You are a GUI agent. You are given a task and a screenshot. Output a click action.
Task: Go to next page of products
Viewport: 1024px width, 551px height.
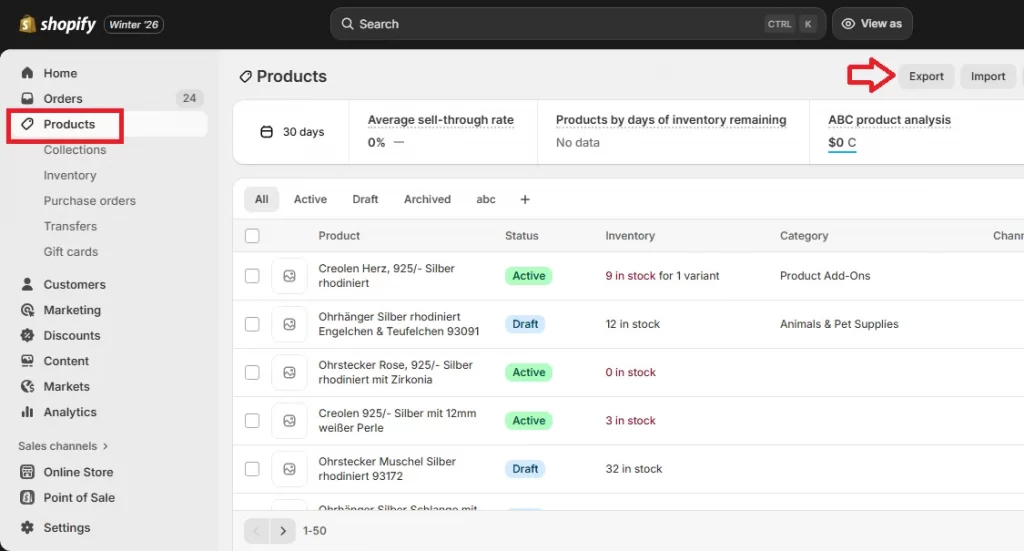283,531
